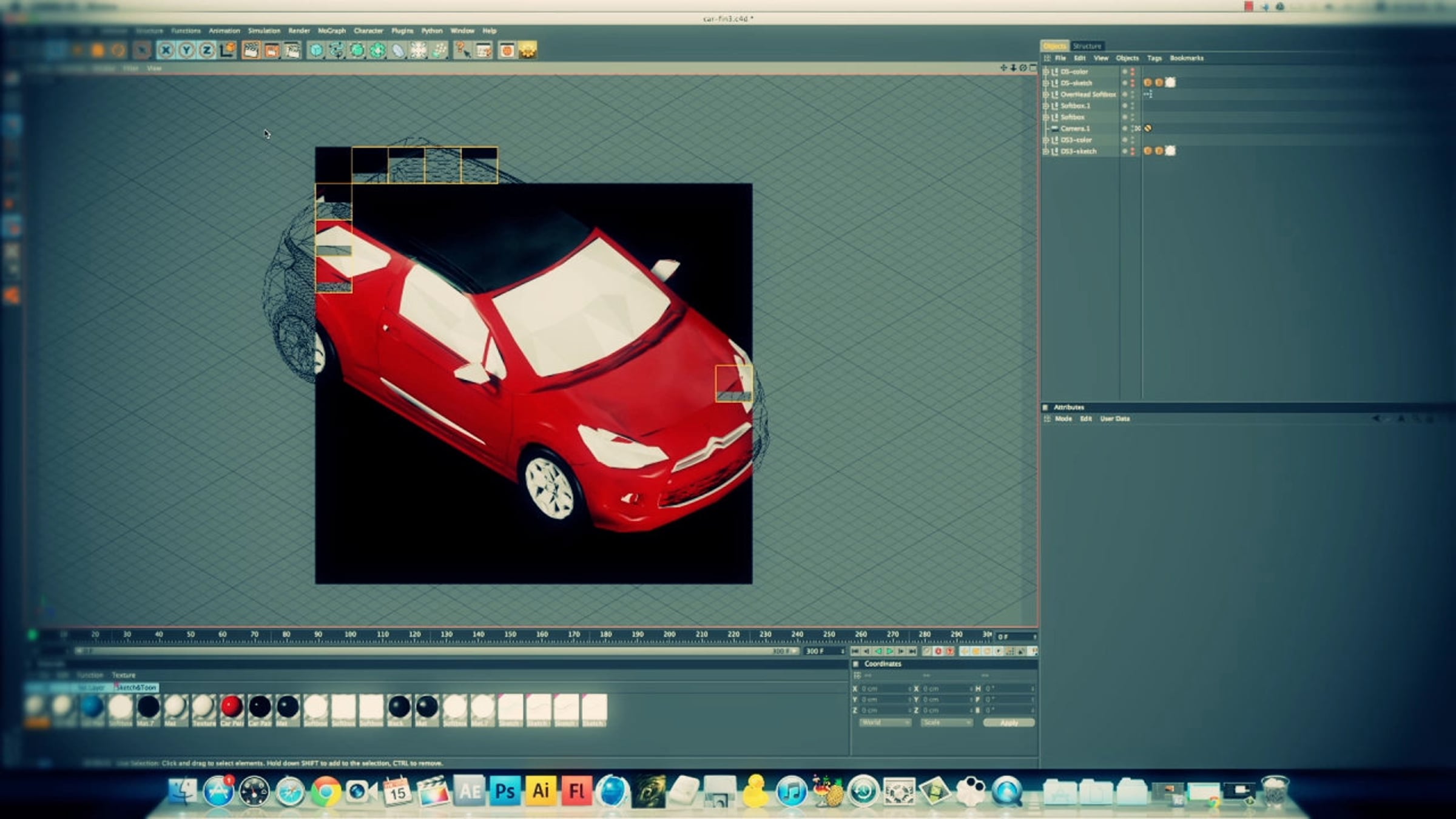Select the red car paint material
Image resolution: width=1456 pixels, height=819 pixels.
point(232,707)
